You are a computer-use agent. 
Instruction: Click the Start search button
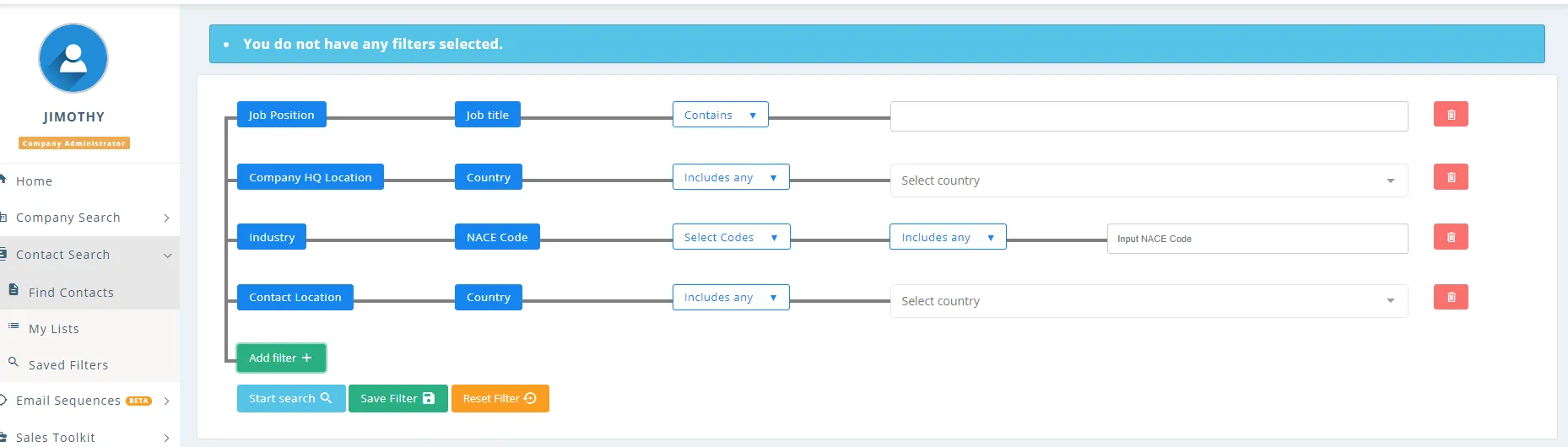[290, 399]
